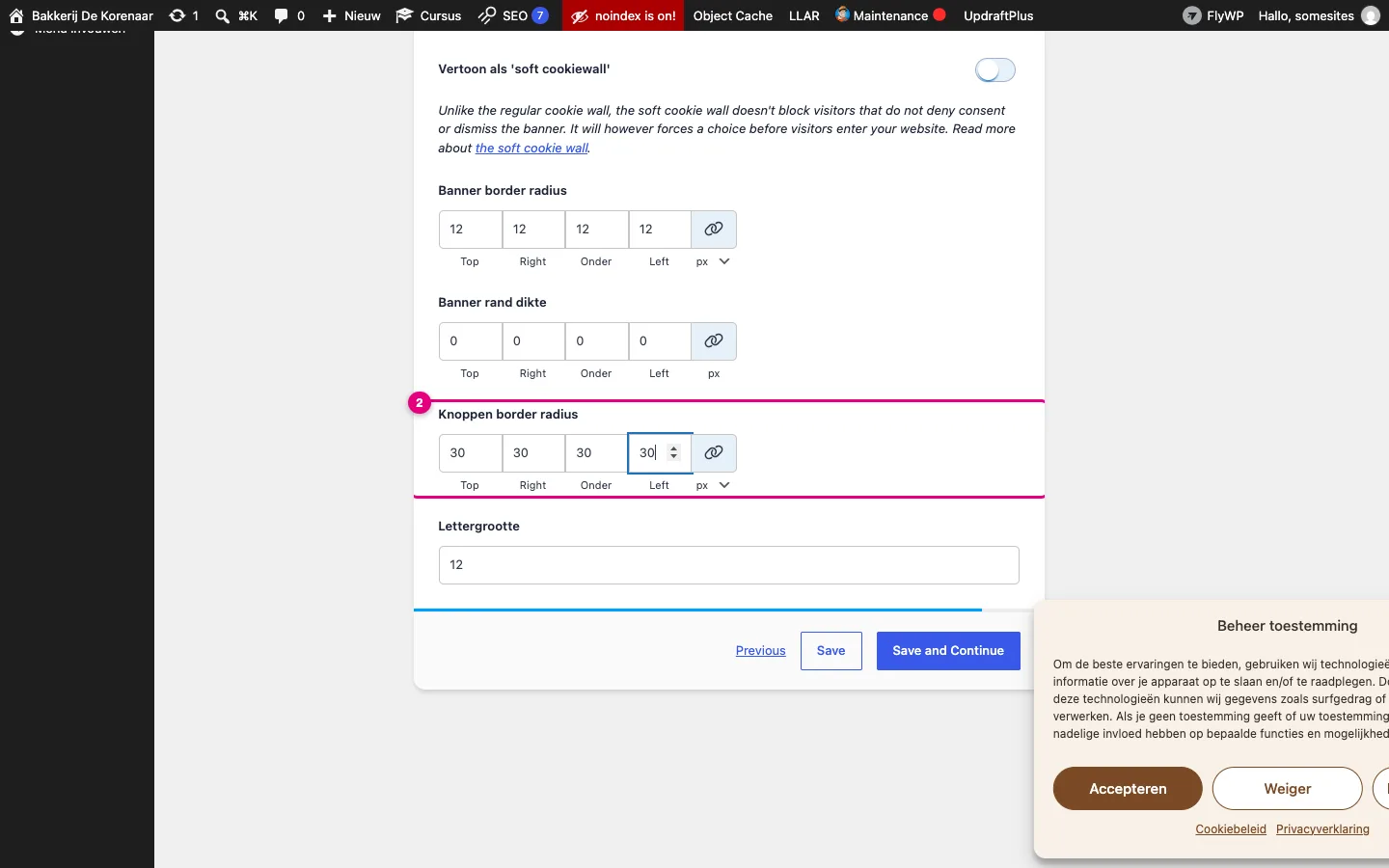Click Right field of Banner border radius

[x=533, y=230]
